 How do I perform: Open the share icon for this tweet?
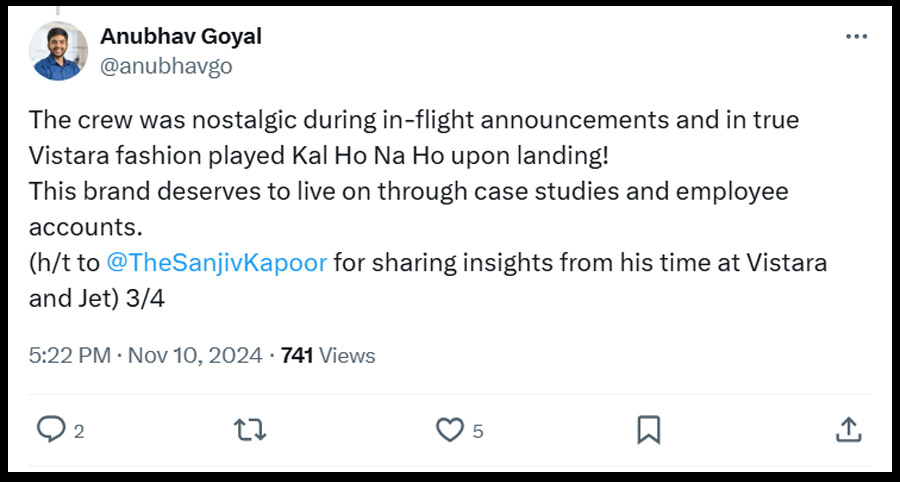click(848, 429)
